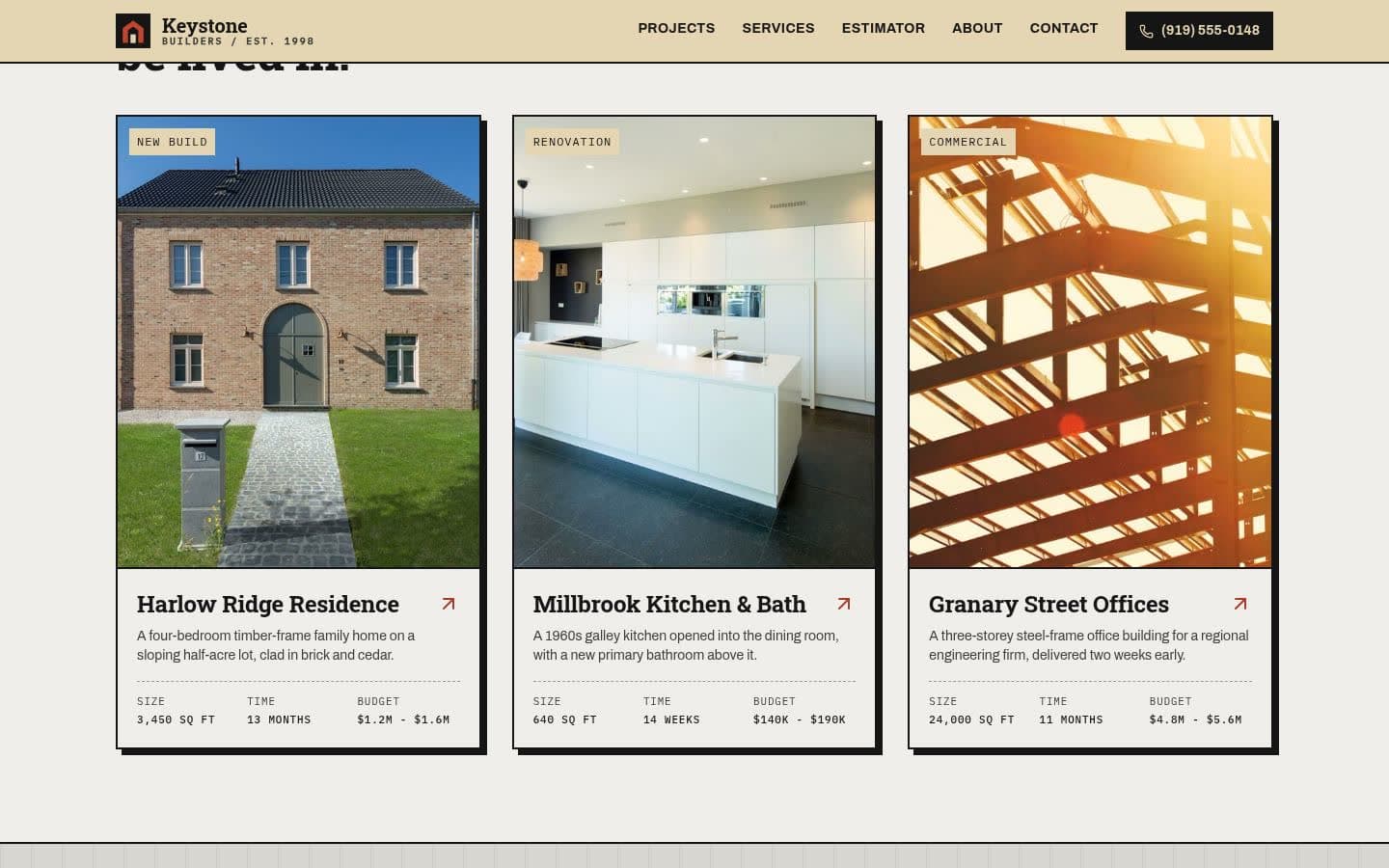Image resolution: width=1389 pixels, height=868 pixels.
Task: Click the $4.8M - $5.6M budget value
Action: (1195, 719)
